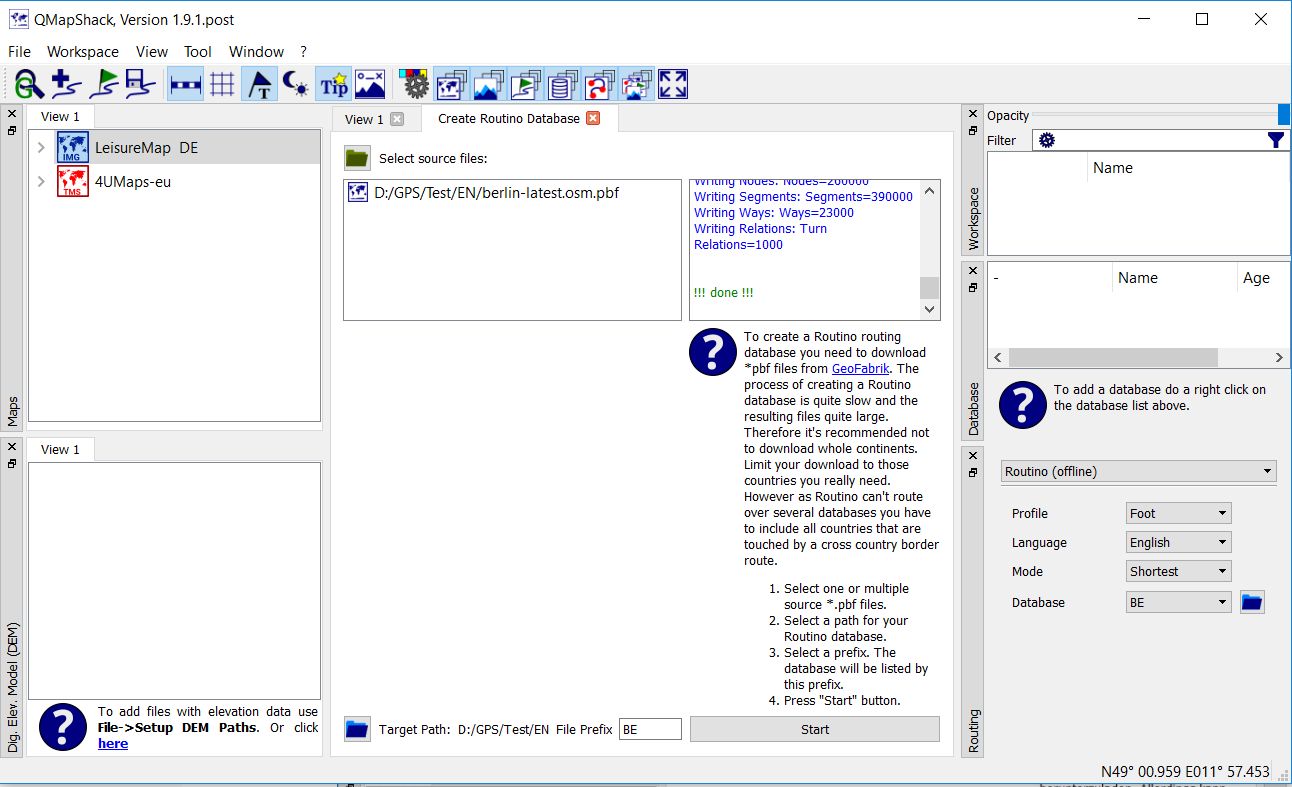Open the Workspace menu
Screen dimensions: 1292x787
pos(83,52)
